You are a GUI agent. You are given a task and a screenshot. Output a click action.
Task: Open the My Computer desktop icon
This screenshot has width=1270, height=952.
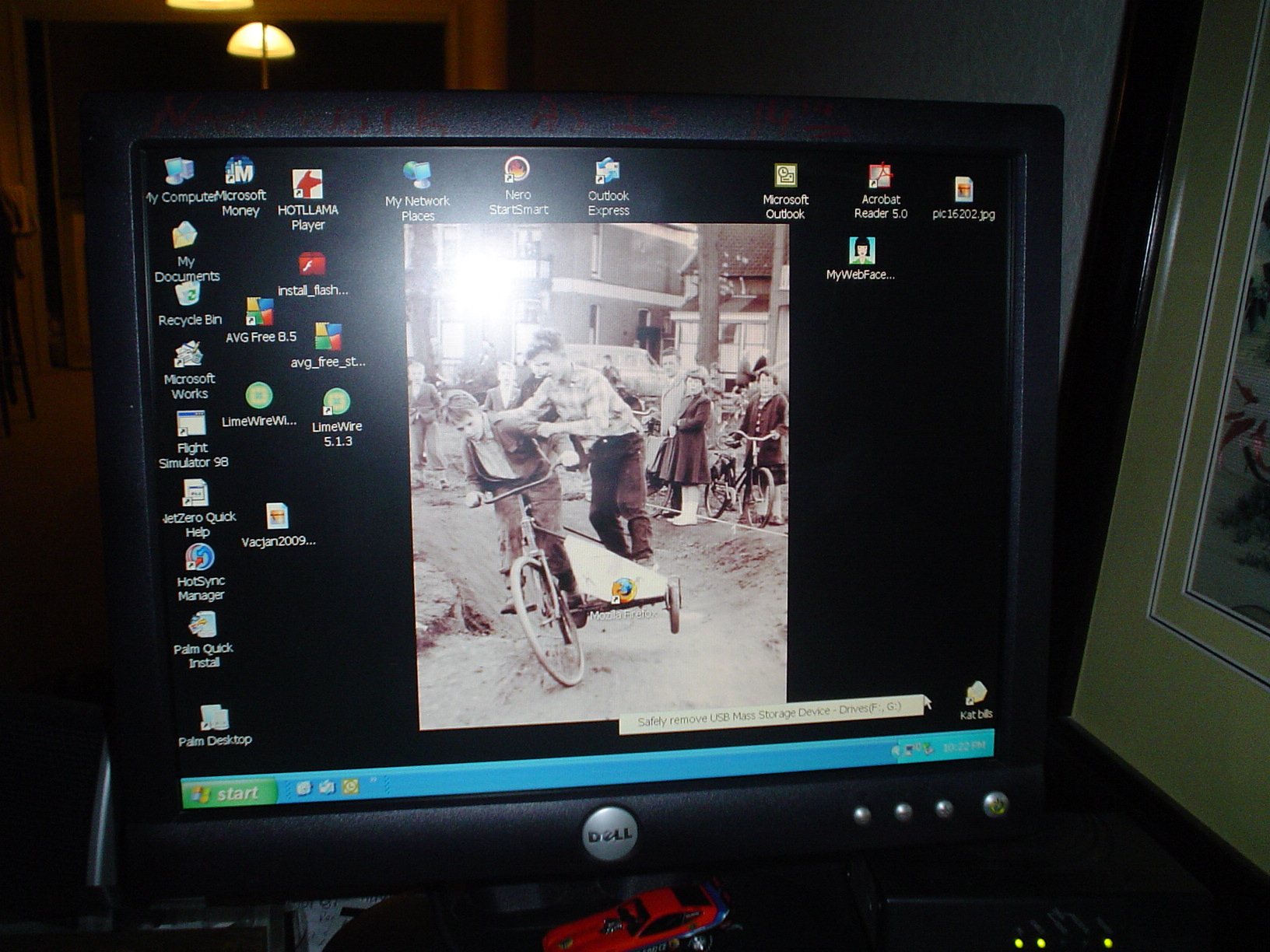(x=179, y=180)
